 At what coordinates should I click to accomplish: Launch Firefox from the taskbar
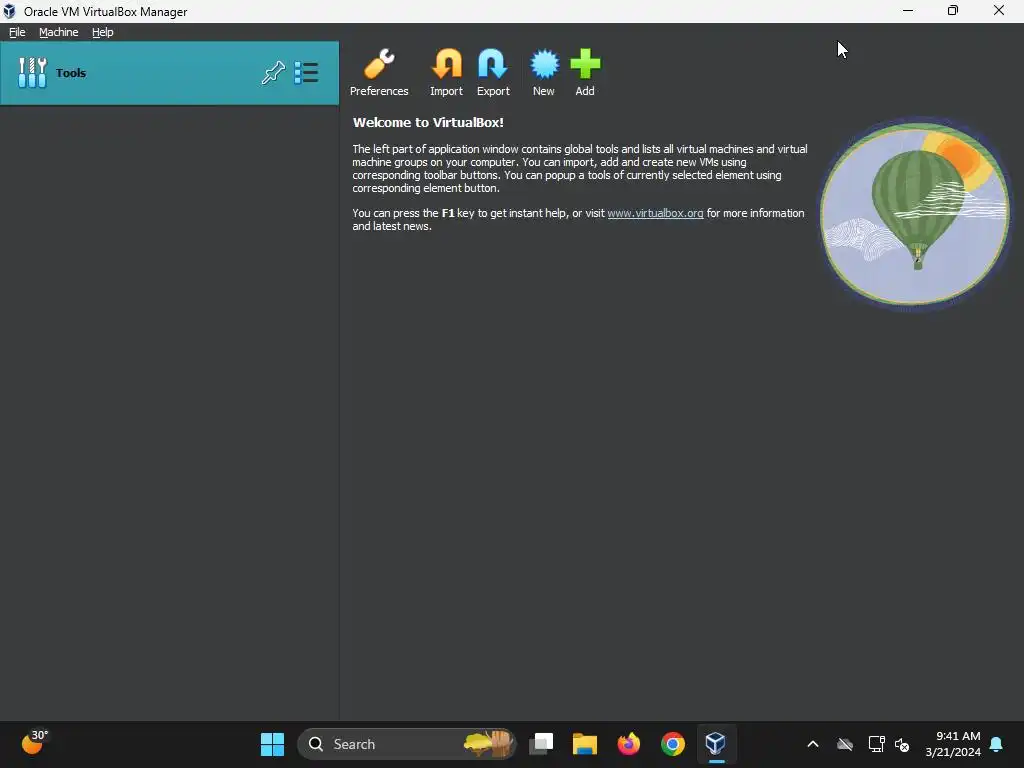(x=629, y=744)
